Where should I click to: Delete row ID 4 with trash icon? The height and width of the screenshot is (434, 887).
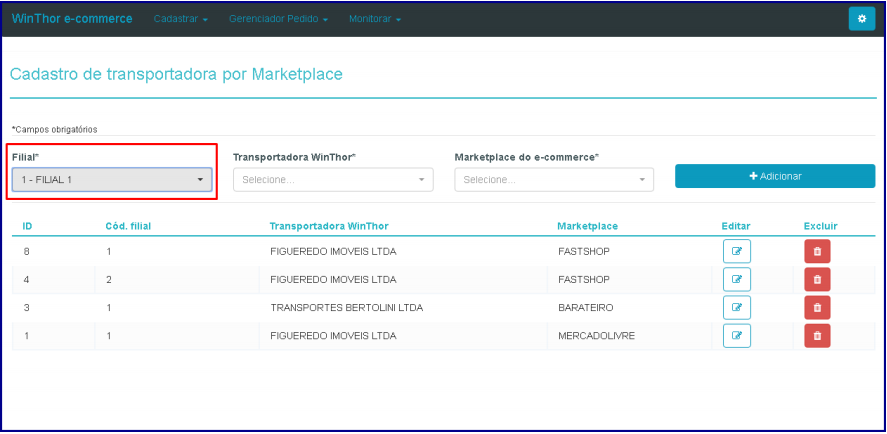tap(817, 279)
